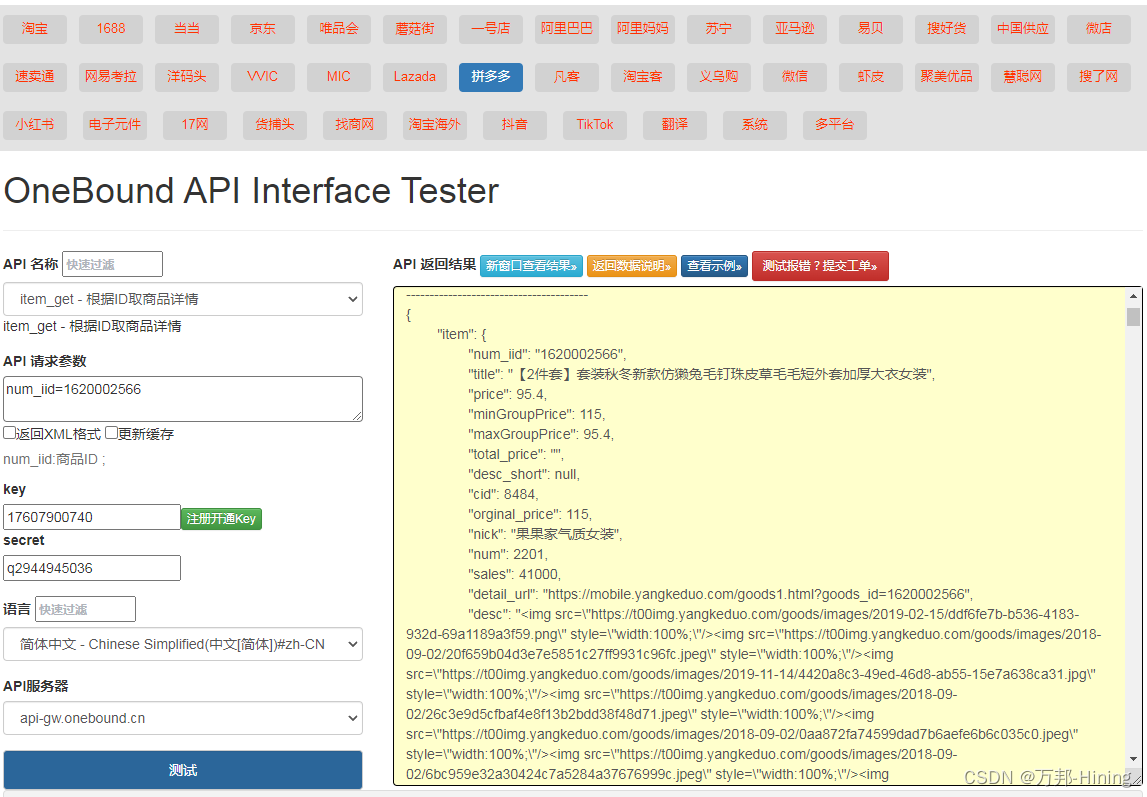
Task: Click the green 注册开通Key button
Action: (221, 518)
